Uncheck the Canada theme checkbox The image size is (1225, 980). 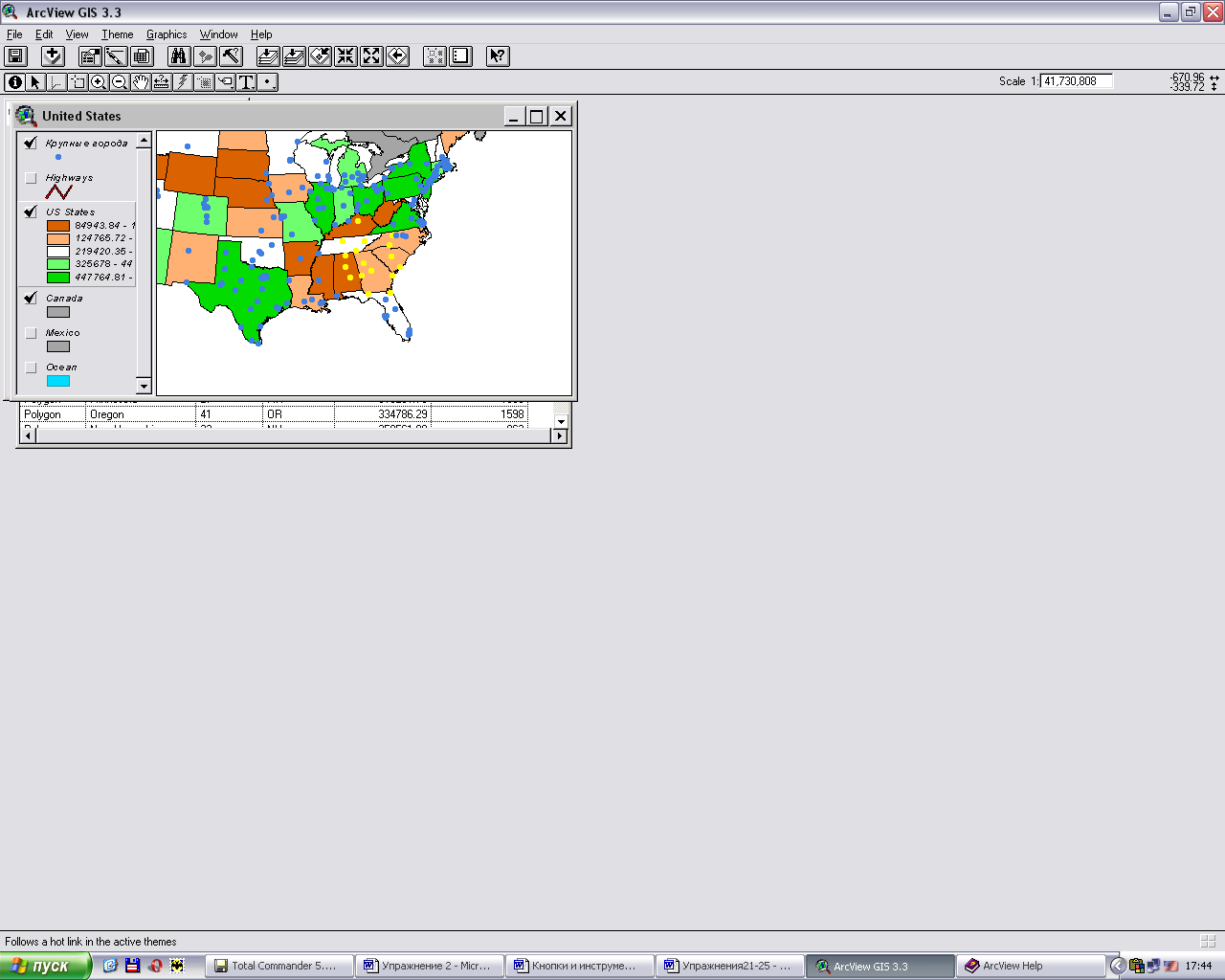(31, 299)
